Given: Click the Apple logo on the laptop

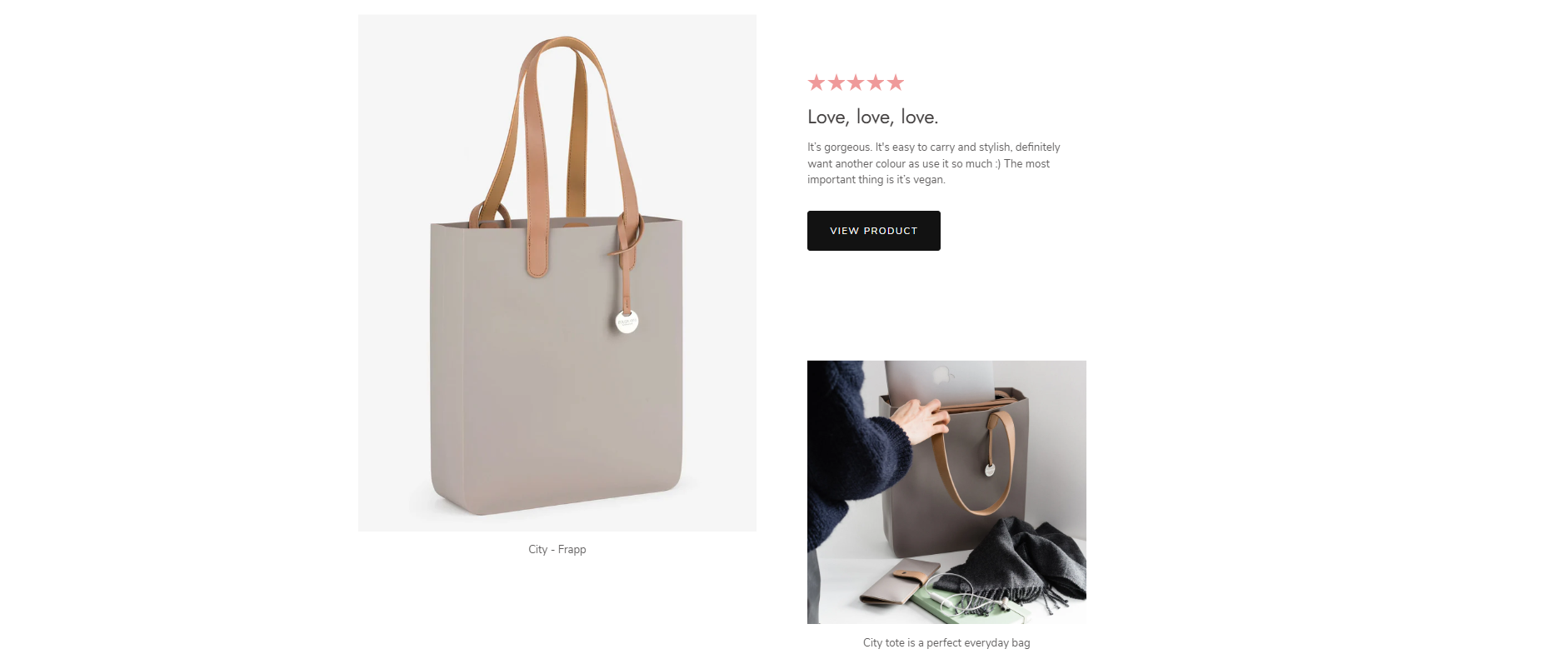Looking at the screenshot, I should click(x=943, y=376).
